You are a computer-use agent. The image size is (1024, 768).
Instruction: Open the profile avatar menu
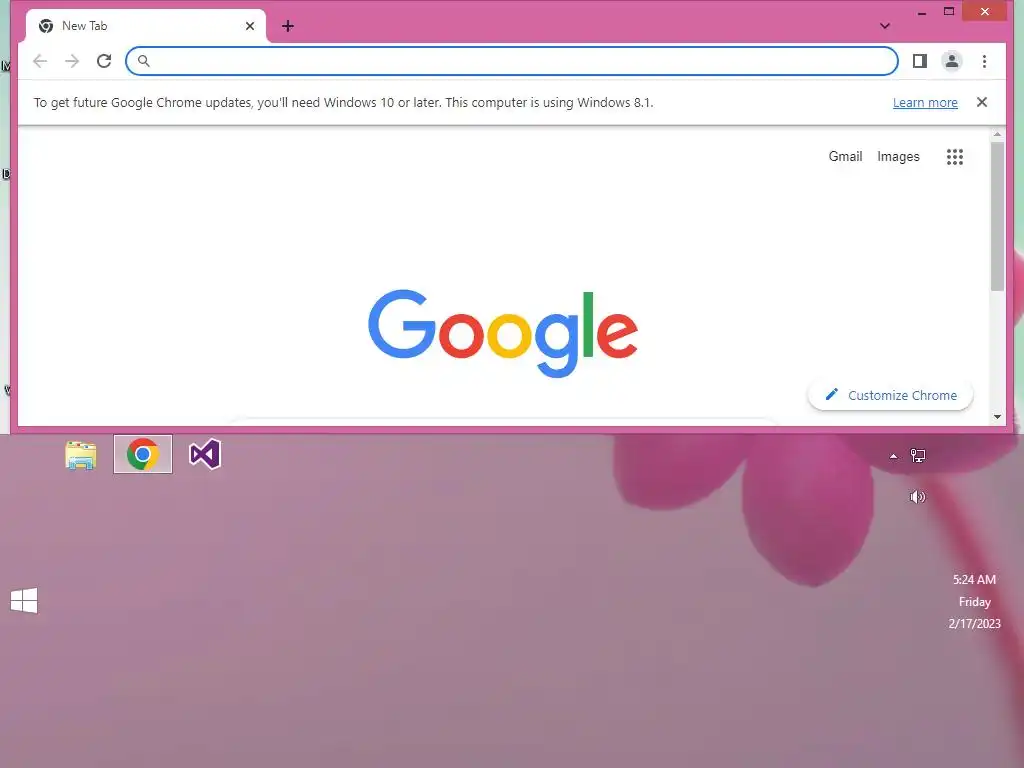point(952,61)
